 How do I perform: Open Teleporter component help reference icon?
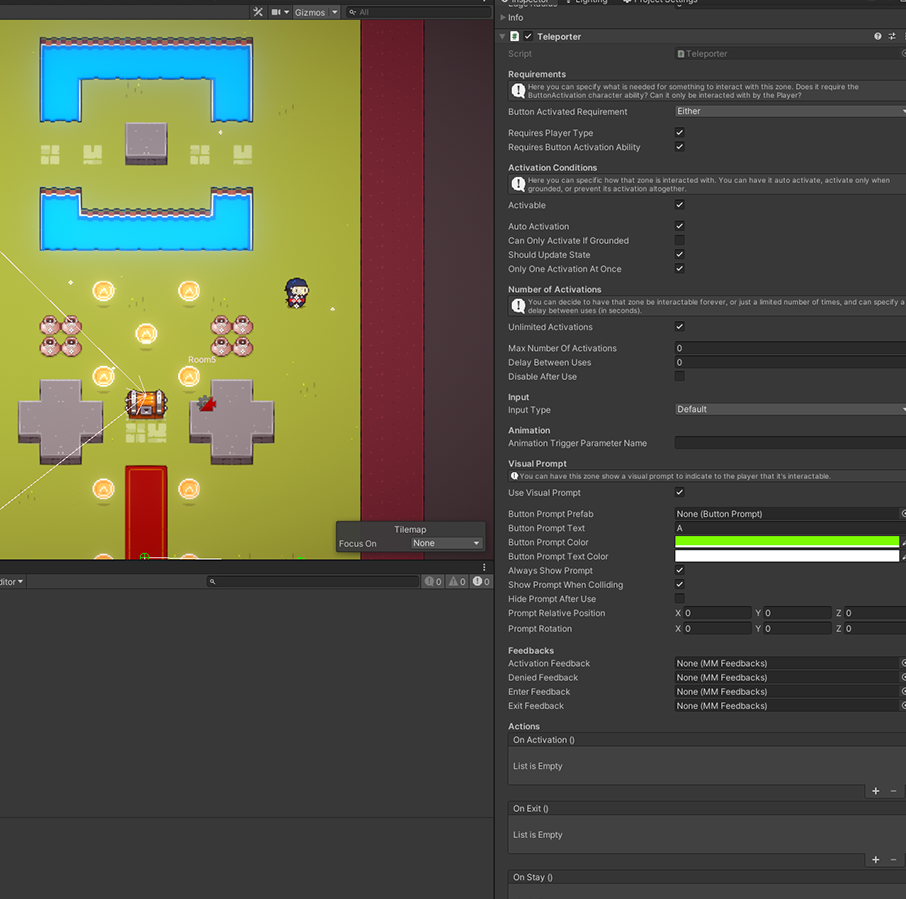878,36
